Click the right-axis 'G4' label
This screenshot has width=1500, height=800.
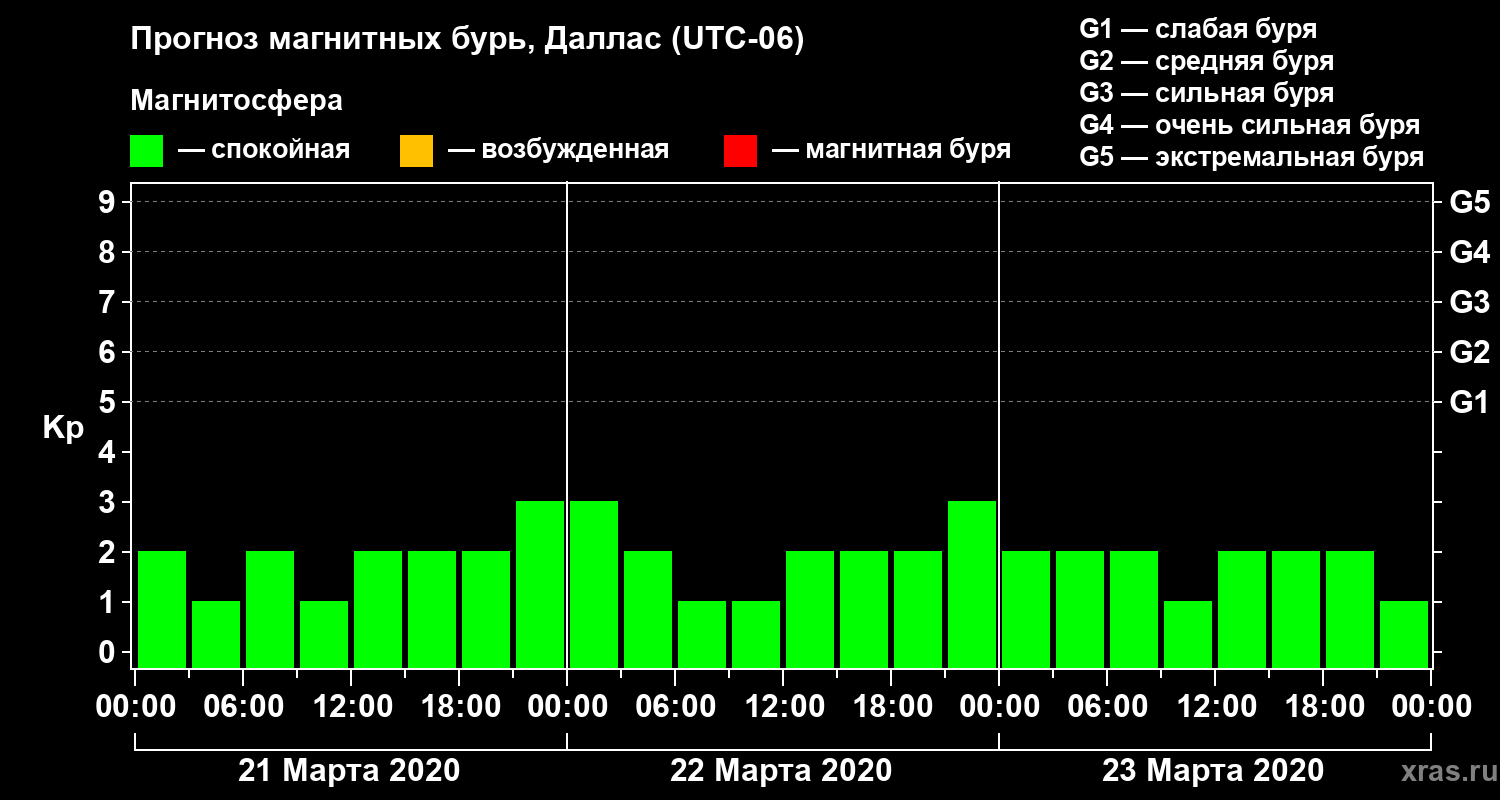point(1470,253)
